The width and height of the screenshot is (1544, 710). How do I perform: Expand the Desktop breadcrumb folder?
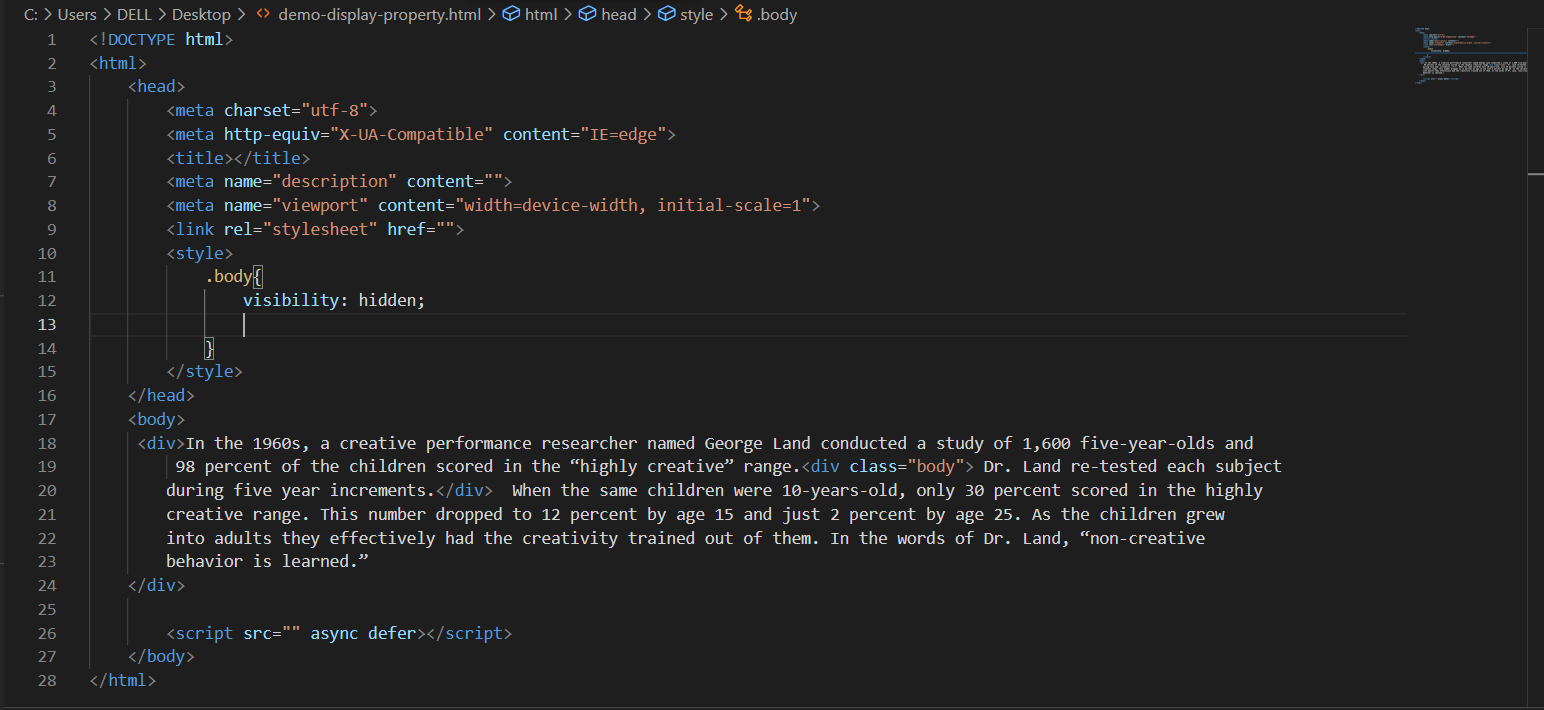pyautogui.click(x=201, y=15)
